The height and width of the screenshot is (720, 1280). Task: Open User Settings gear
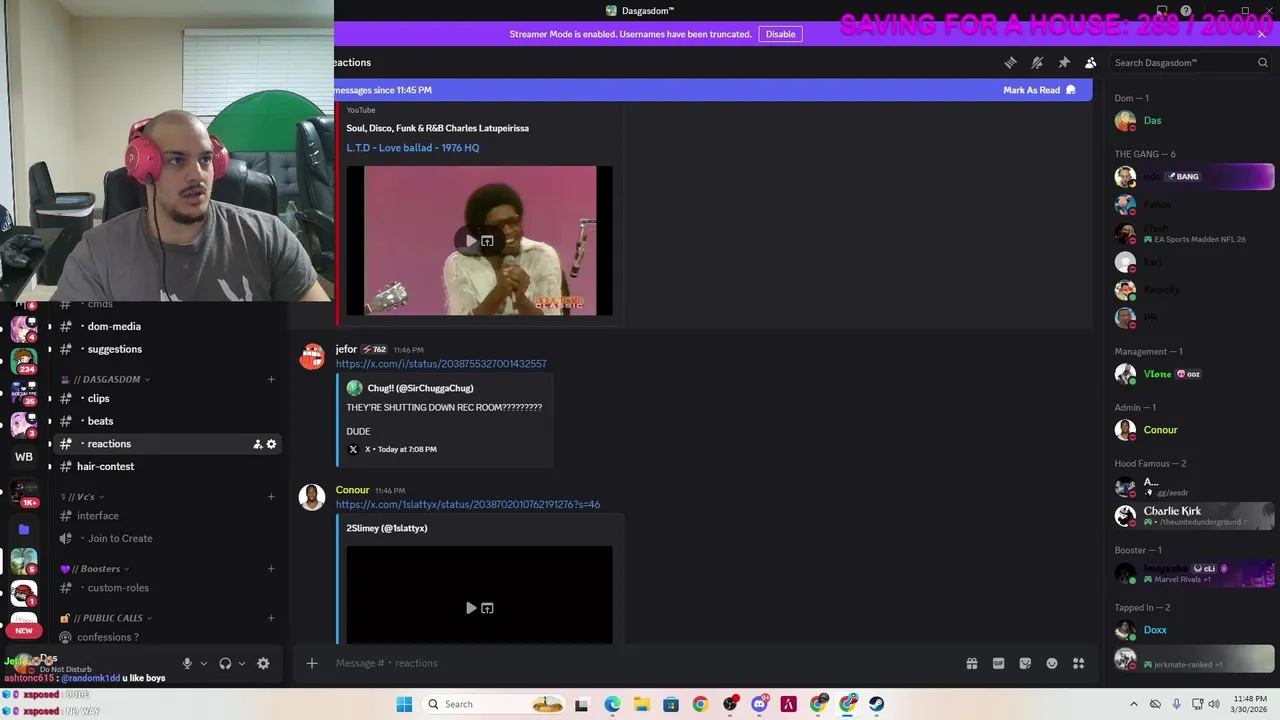point(263,663)
